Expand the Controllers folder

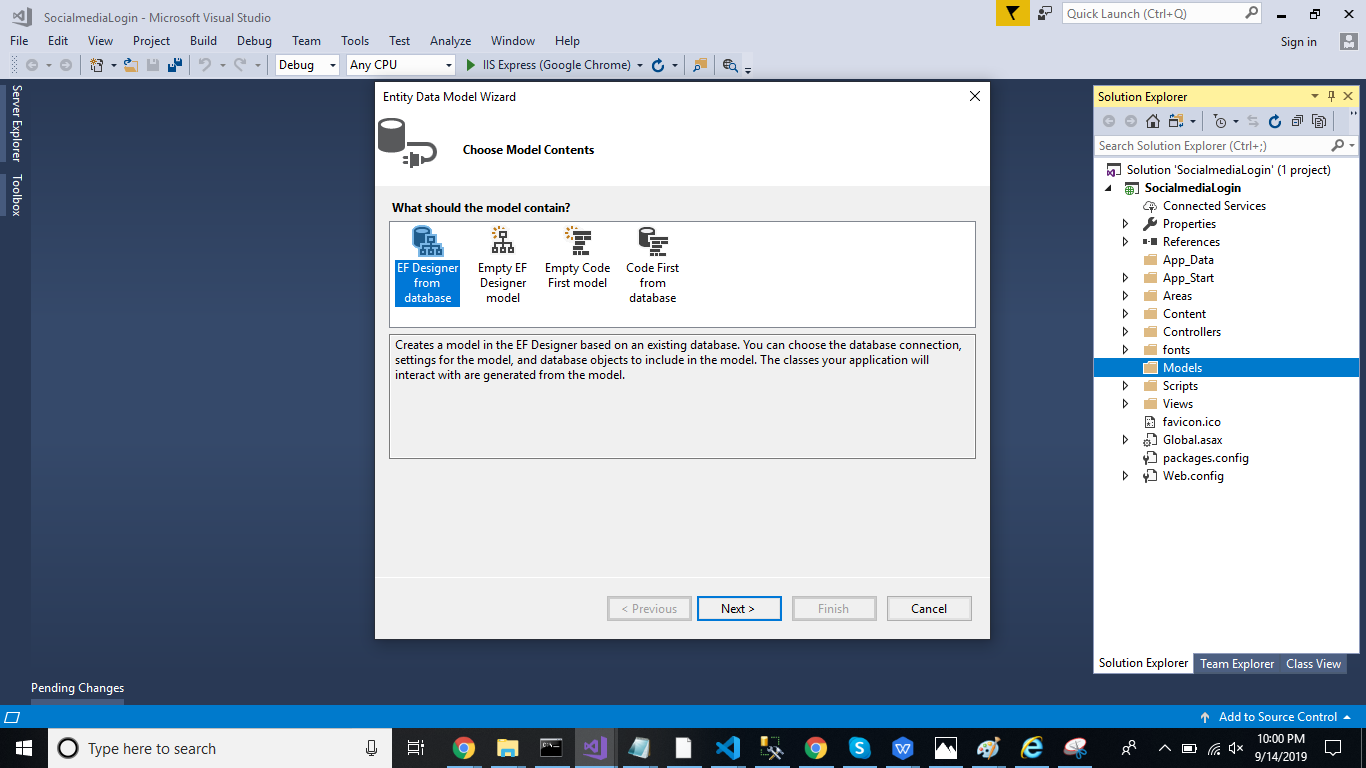pos(1126,332)
